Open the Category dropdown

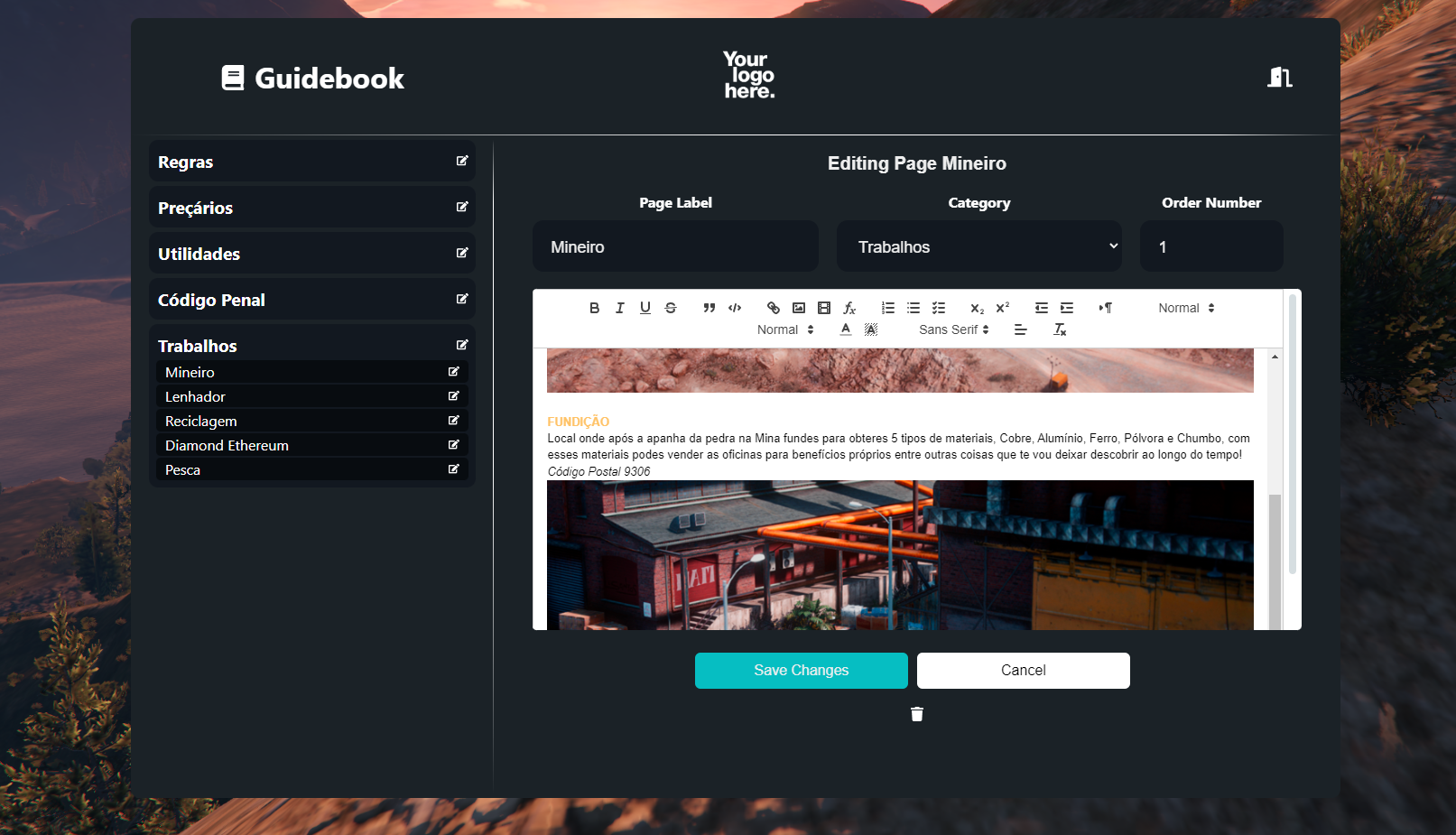(978, 246)
